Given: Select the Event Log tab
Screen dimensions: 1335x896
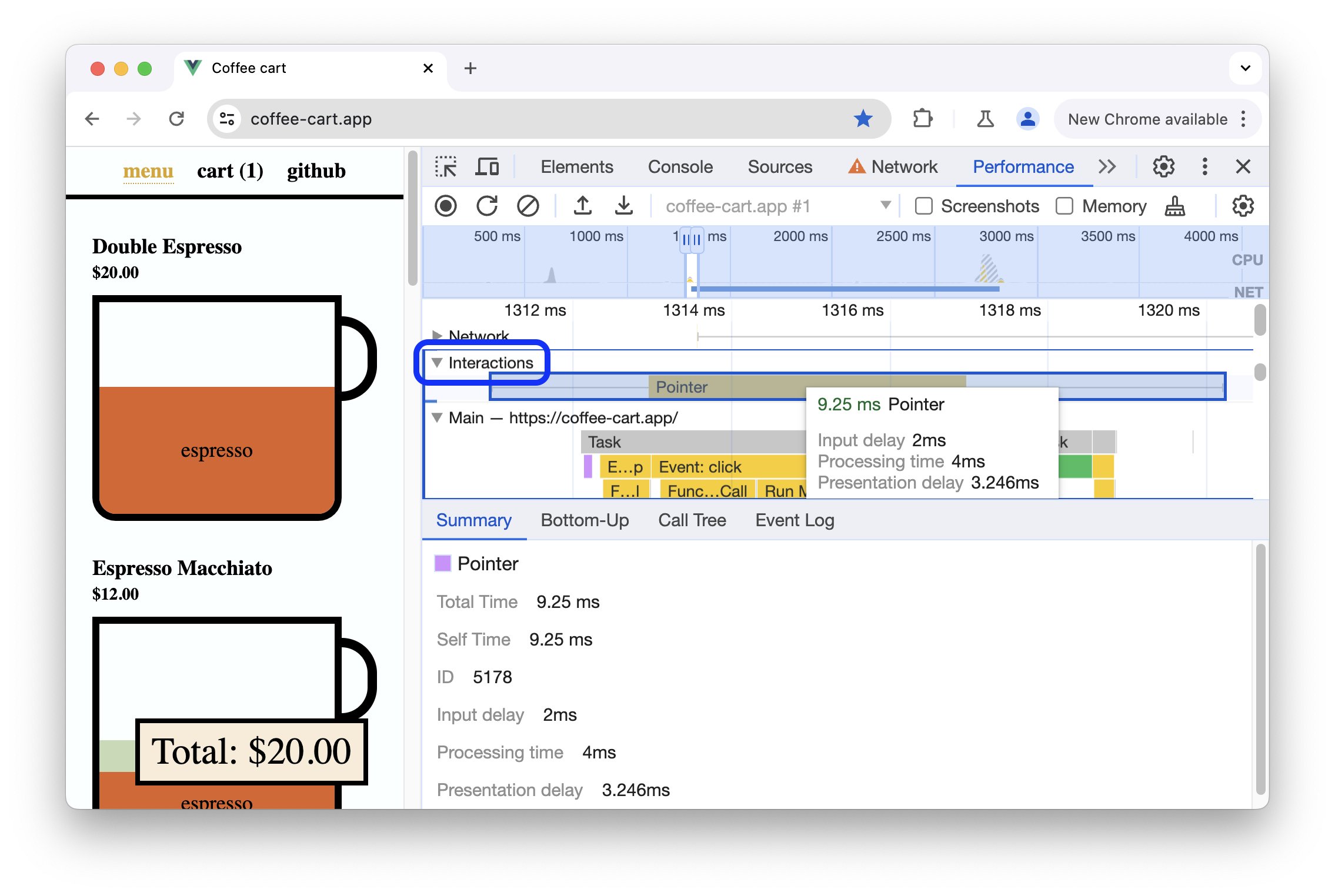Looking at the screenshot, I should coord(795,519).
